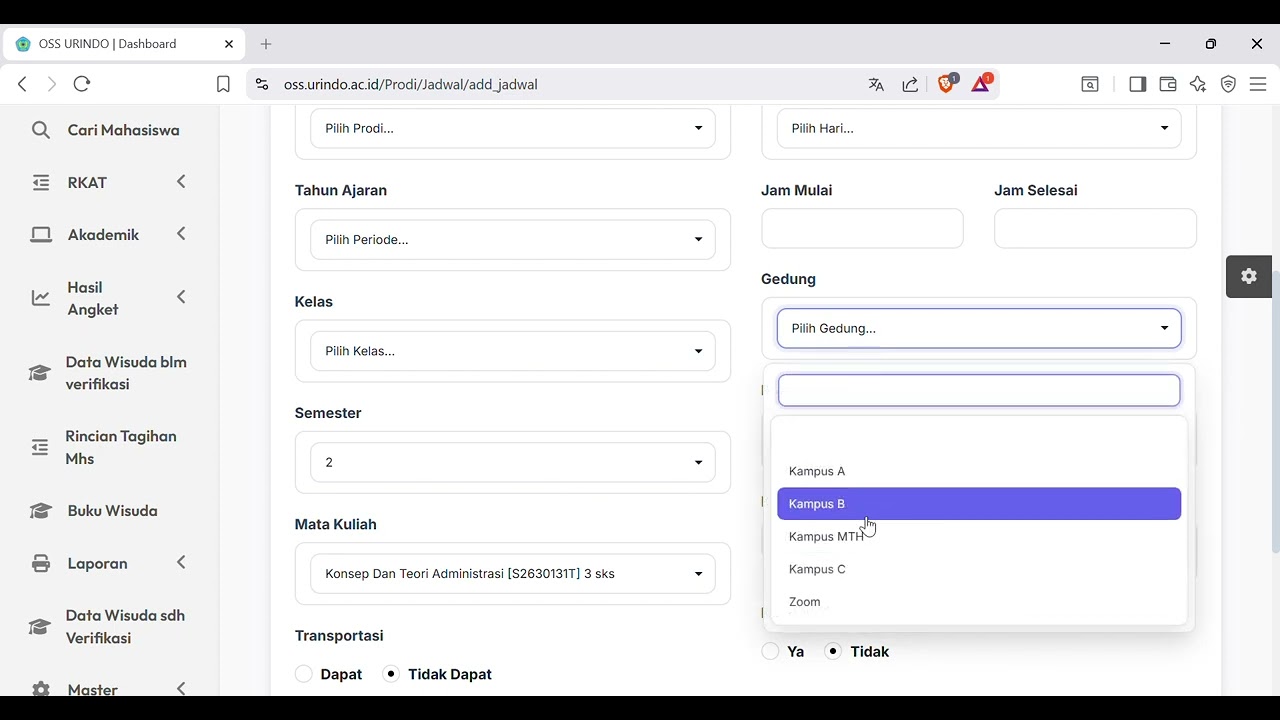The image size is (1280, 720).
Task: Open Data Wisuda blm verifikasi link
Action: (126, 373)
